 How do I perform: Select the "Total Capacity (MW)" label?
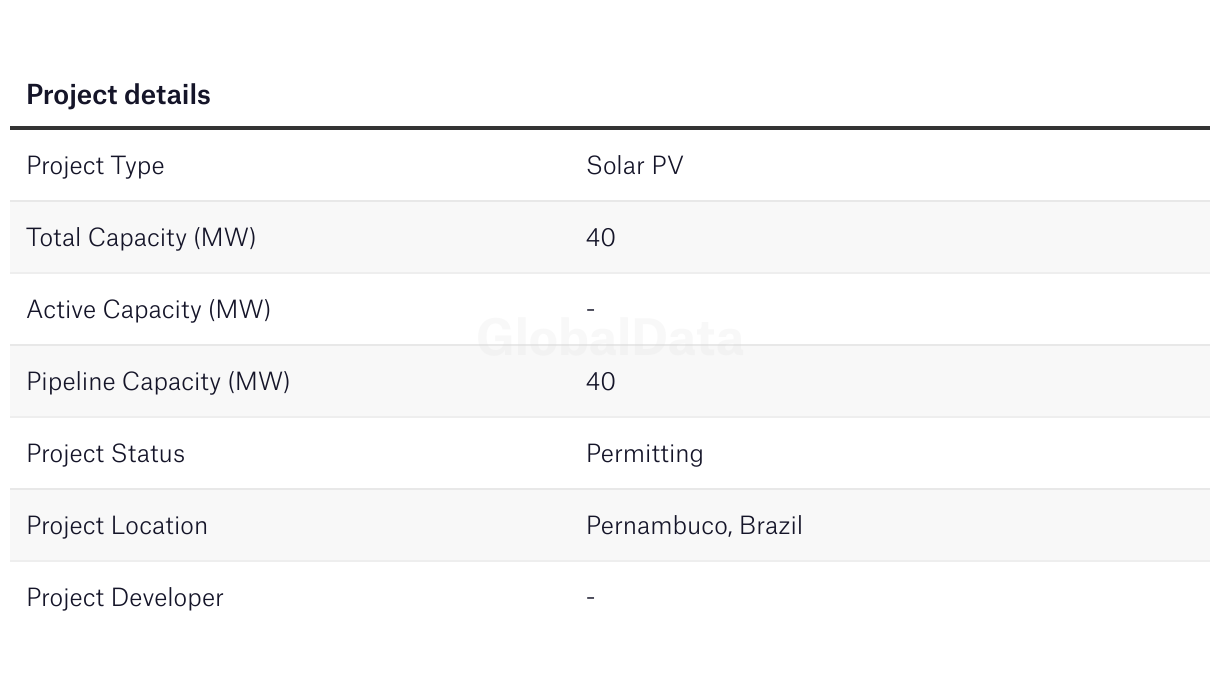coord(141,238)
